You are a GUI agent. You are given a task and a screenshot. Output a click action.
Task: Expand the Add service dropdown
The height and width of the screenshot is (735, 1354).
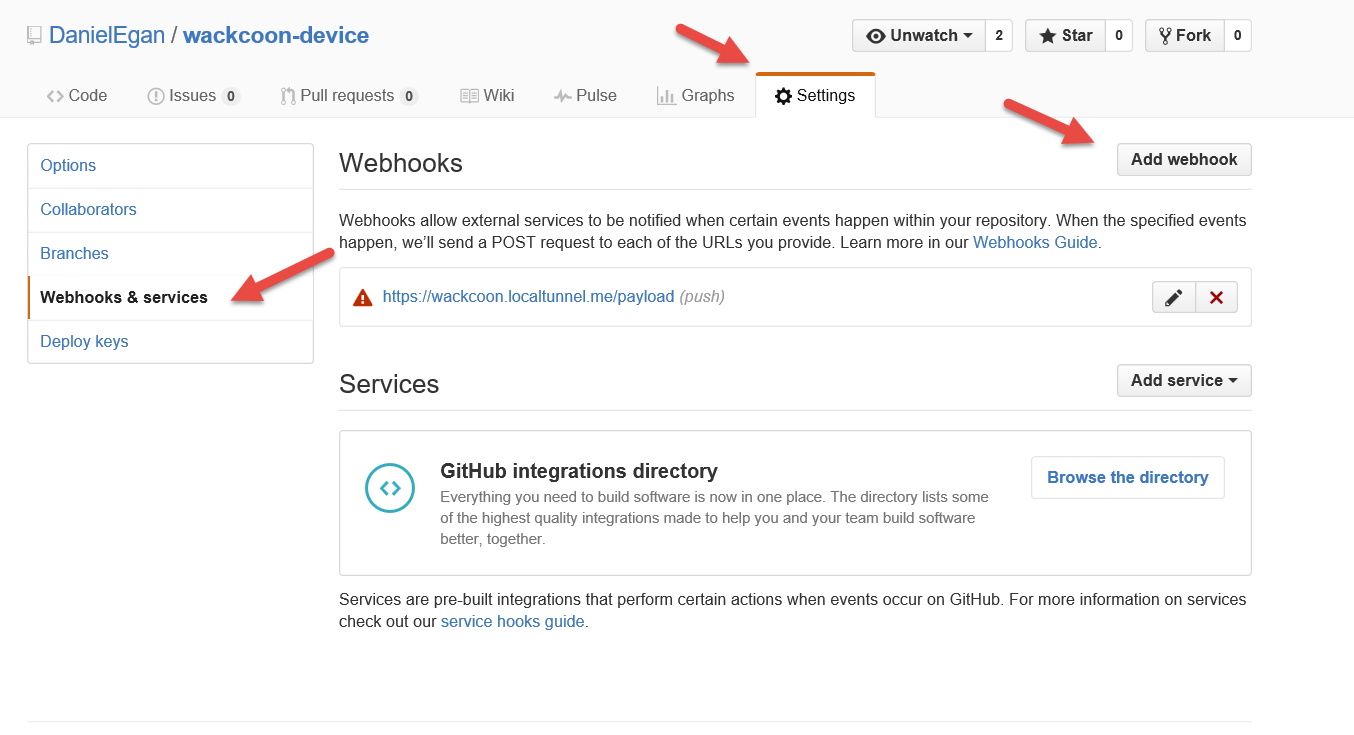point(1184,380)
